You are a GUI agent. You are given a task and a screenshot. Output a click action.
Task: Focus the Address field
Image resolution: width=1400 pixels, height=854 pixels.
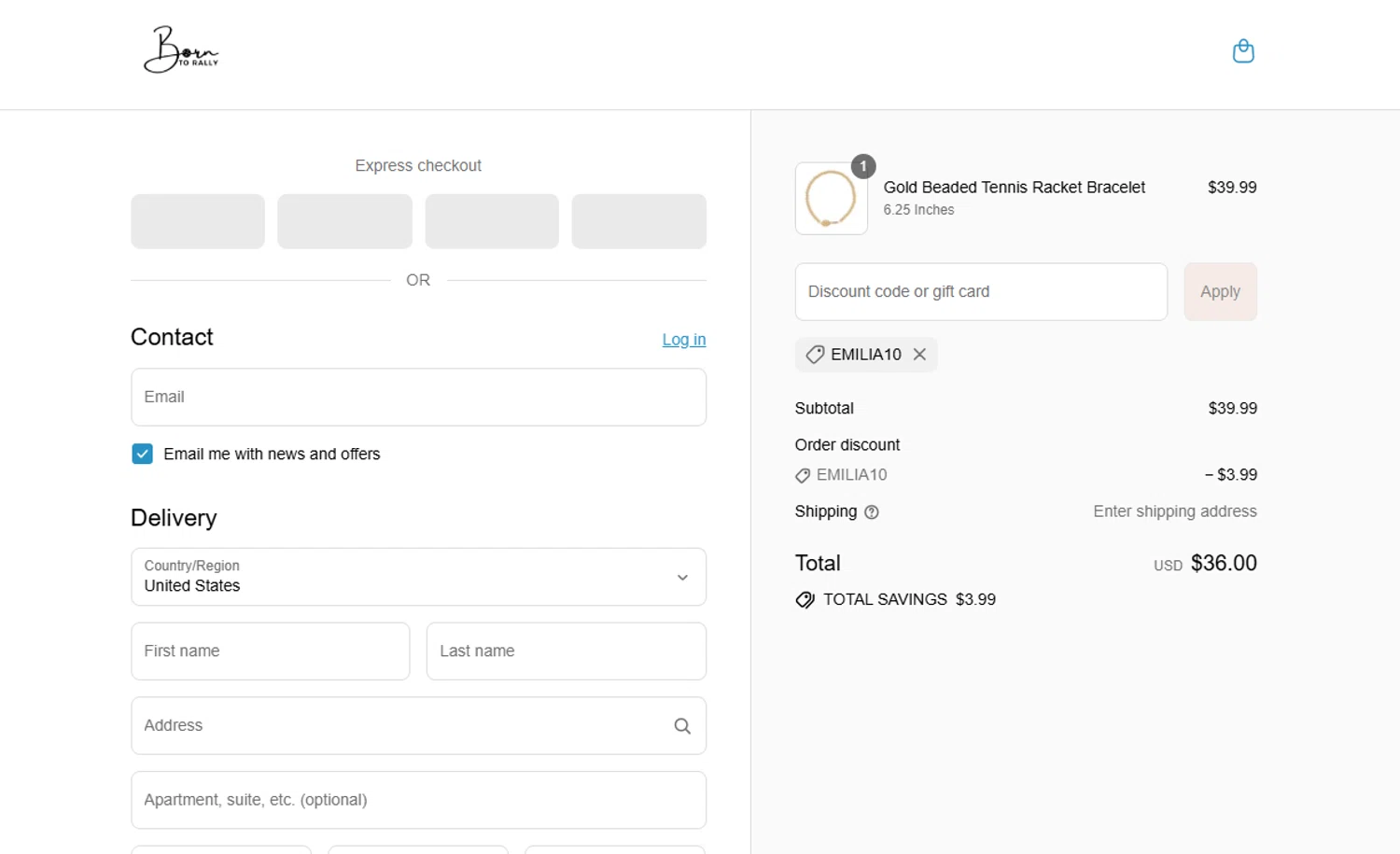pyautogui.click(x=418, y=726)
